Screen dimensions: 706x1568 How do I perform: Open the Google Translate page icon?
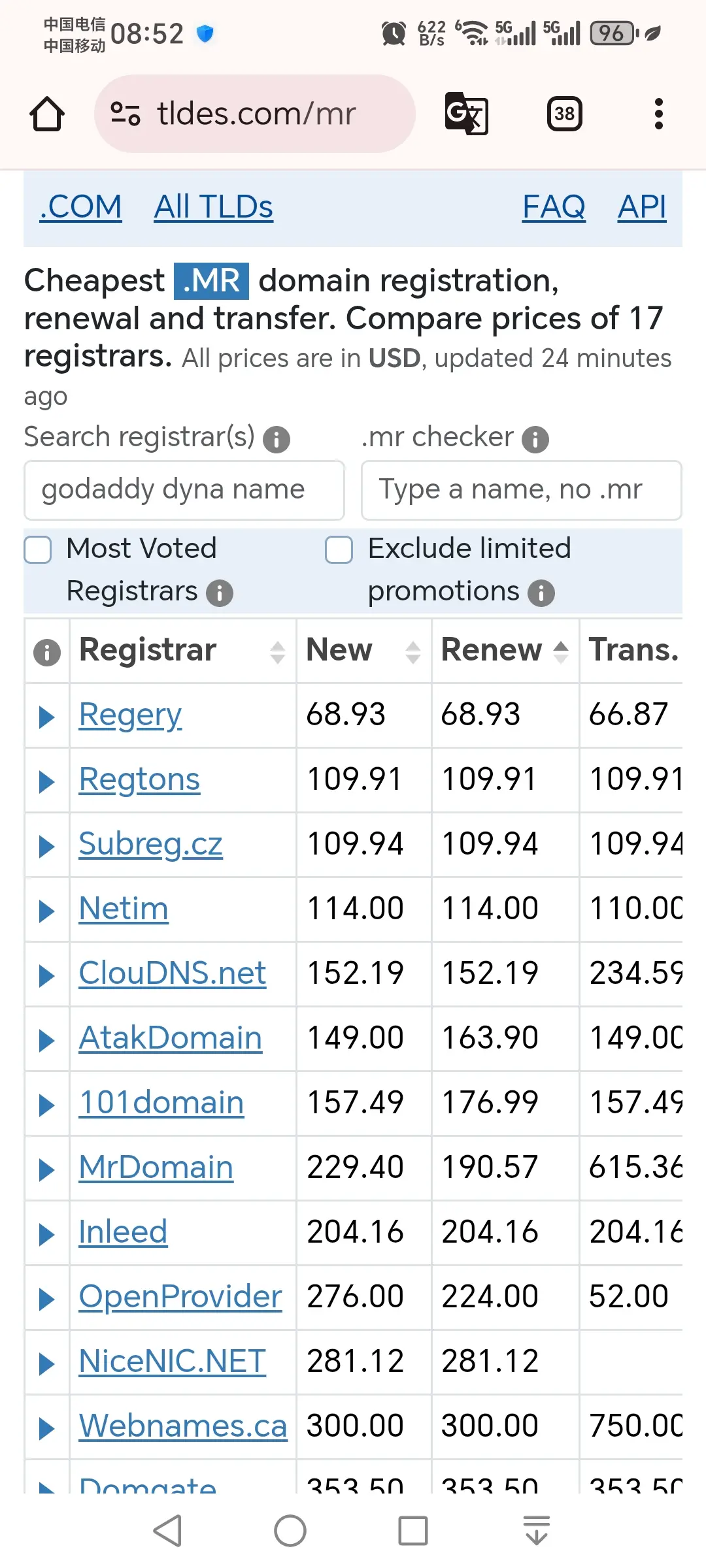466,114
